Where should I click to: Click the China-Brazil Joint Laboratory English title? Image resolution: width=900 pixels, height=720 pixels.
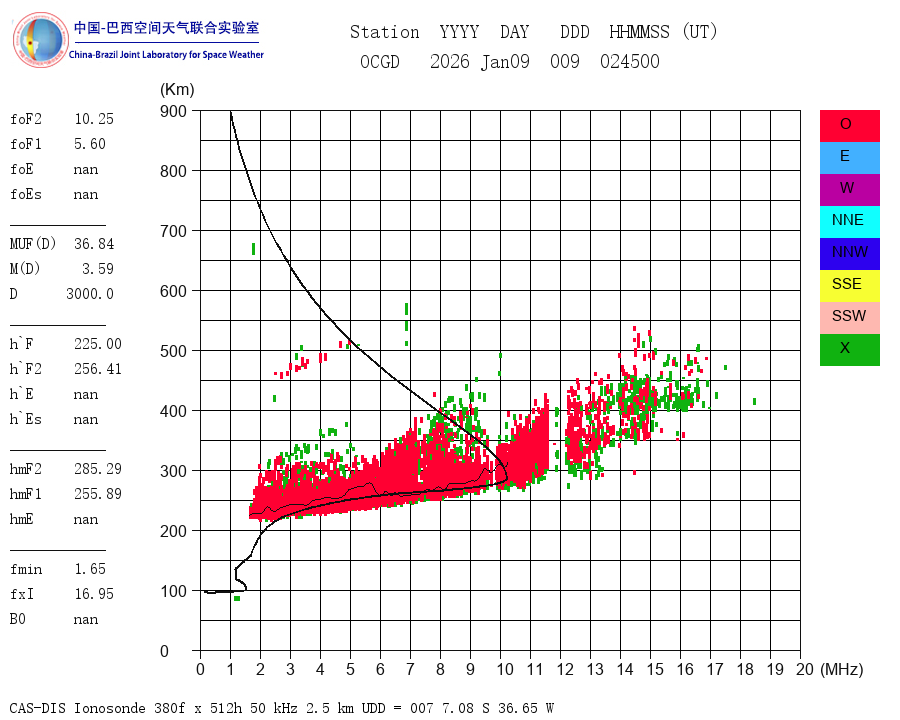click(x=166, y=55)
